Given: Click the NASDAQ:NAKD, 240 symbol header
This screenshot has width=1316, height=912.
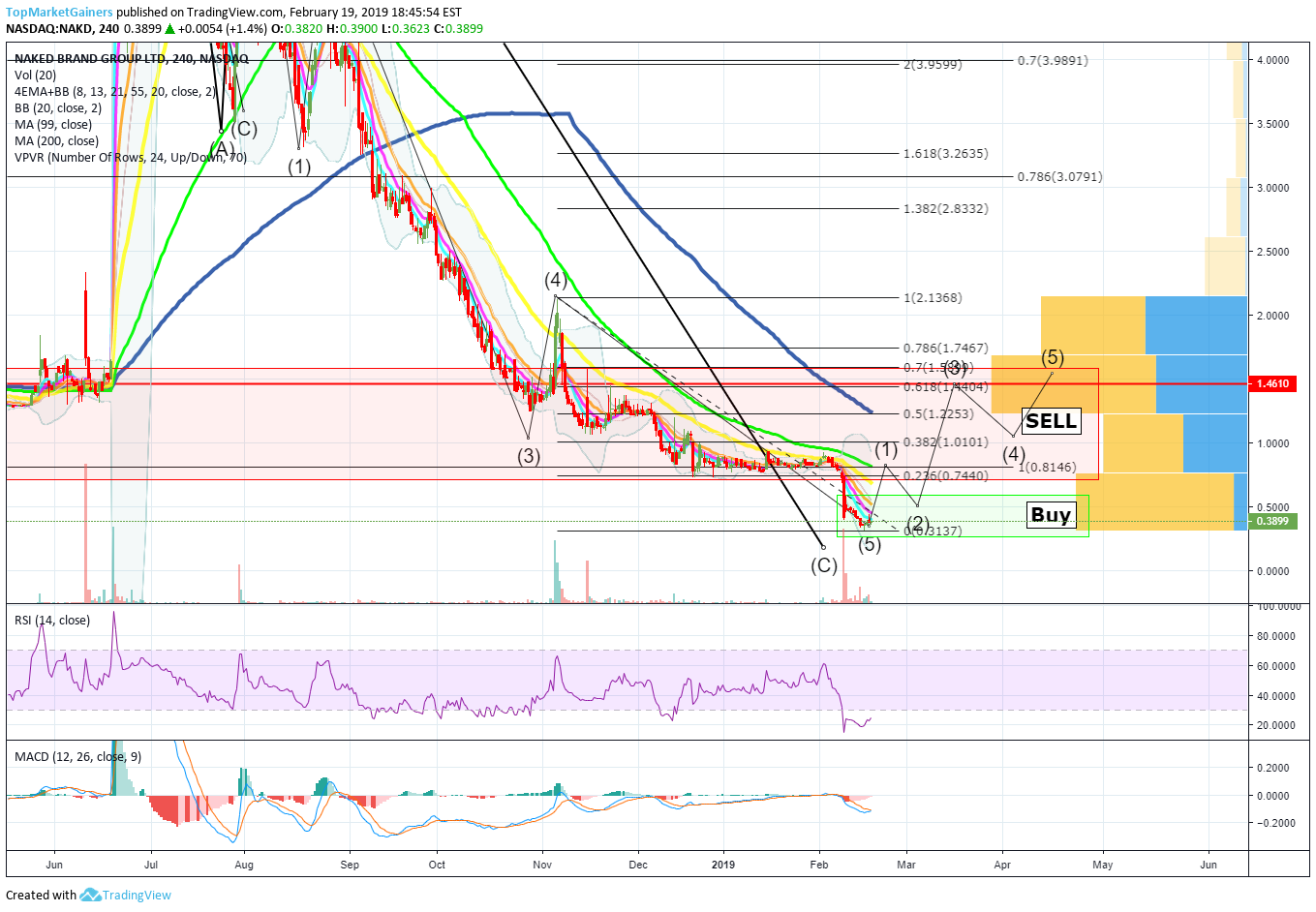Looking at the screenshot, I should pyautogui.click(x=63, y=29).
